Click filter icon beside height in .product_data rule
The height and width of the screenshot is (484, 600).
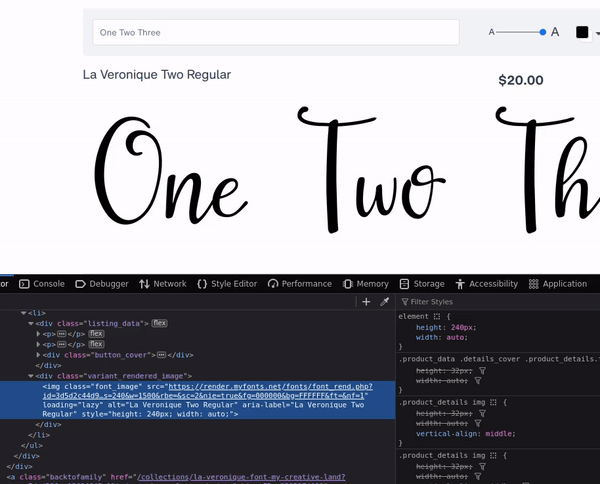tap(483, 371)
